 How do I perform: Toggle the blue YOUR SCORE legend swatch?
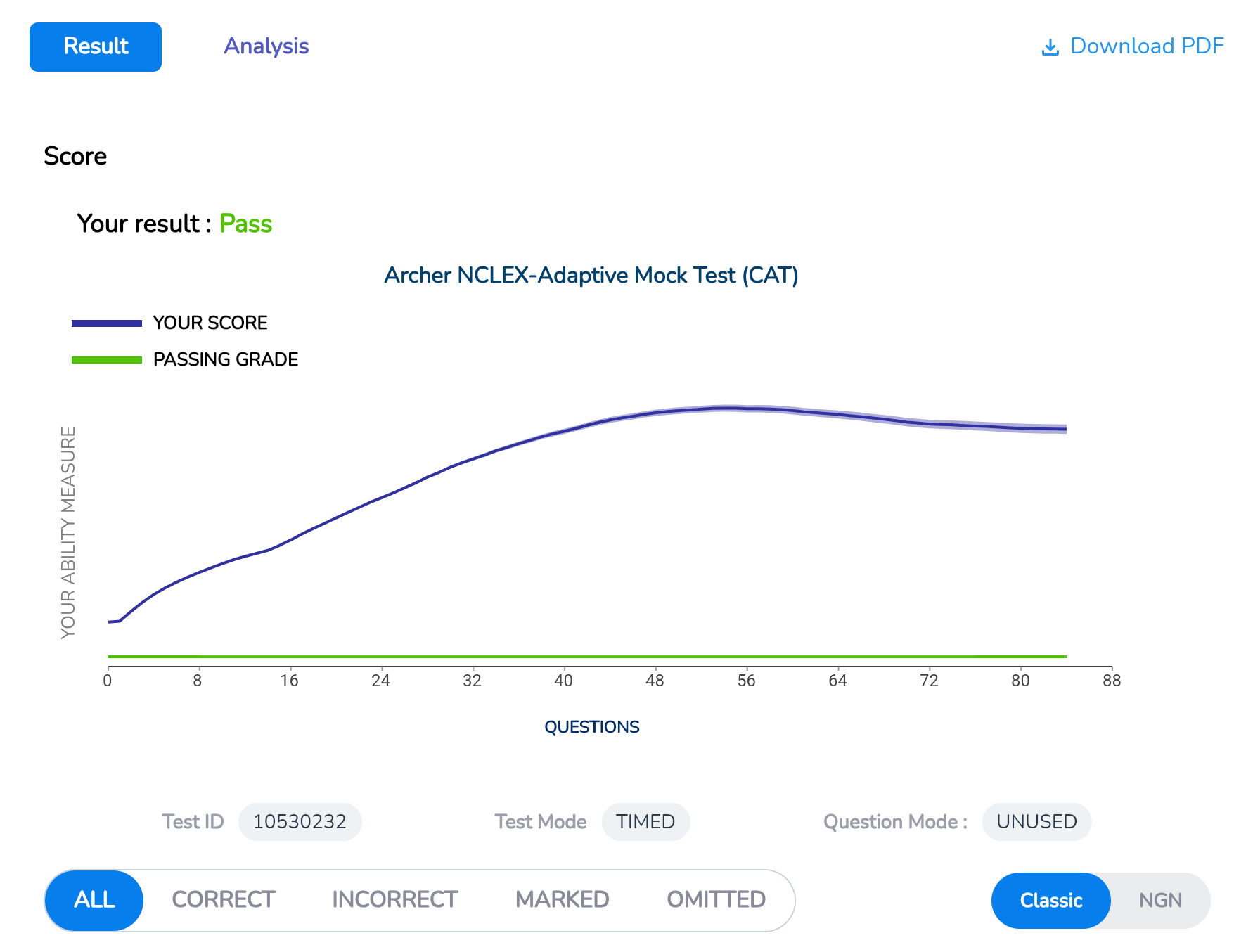pos(107,323)
